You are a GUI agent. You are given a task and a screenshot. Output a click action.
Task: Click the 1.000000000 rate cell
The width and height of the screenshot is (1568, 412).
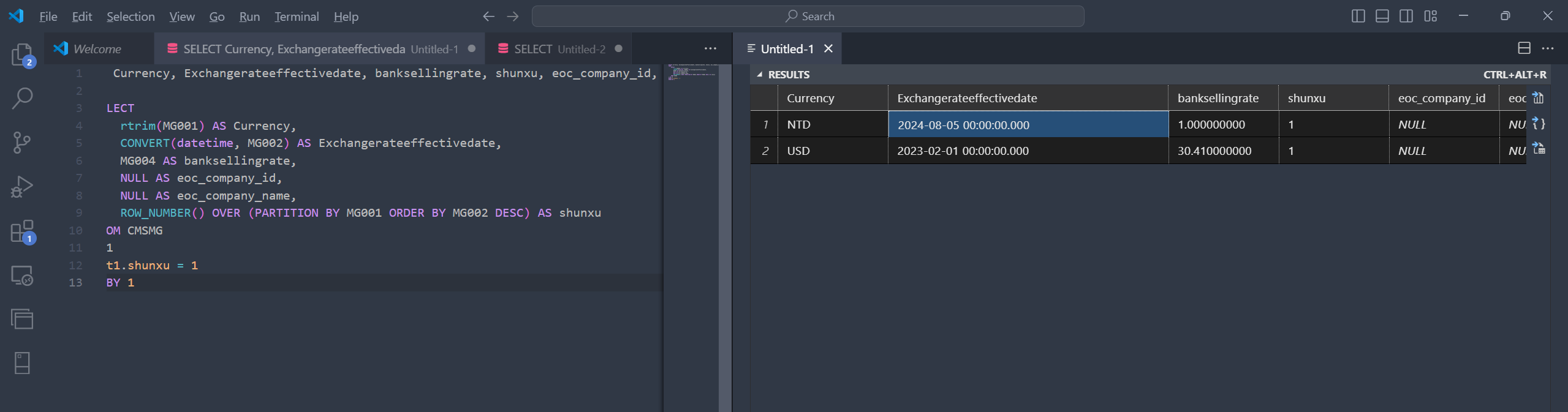pos(1224,124)
